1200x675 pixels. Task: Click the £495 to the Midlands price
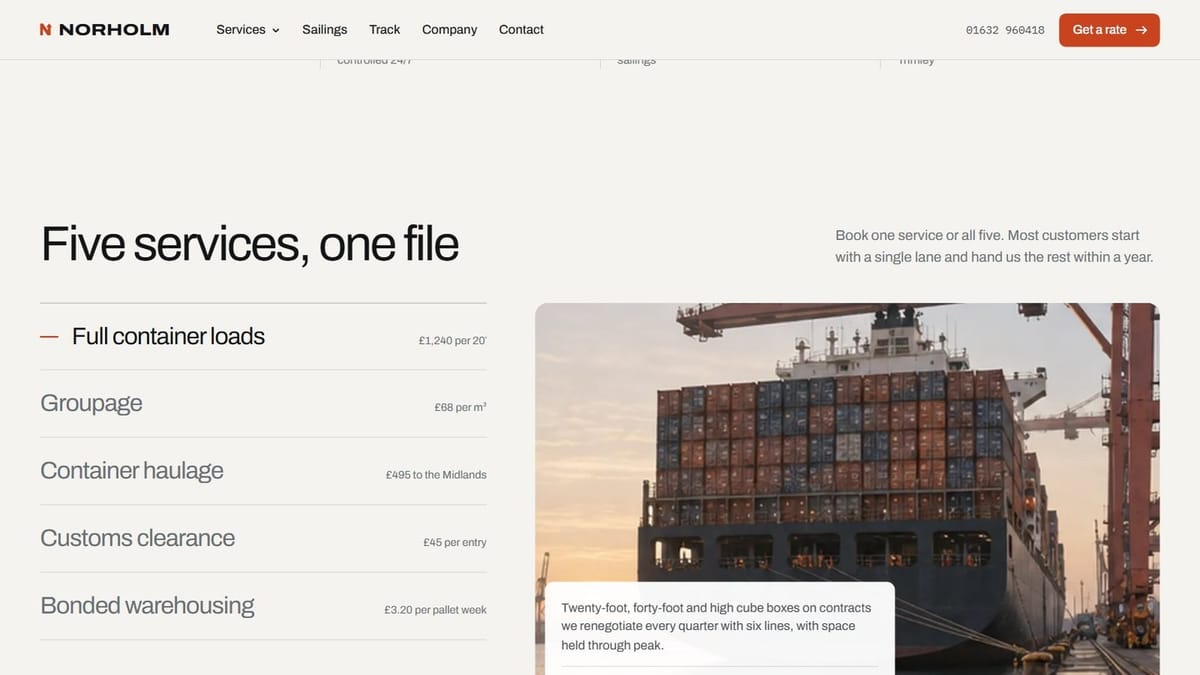[436, 475]
